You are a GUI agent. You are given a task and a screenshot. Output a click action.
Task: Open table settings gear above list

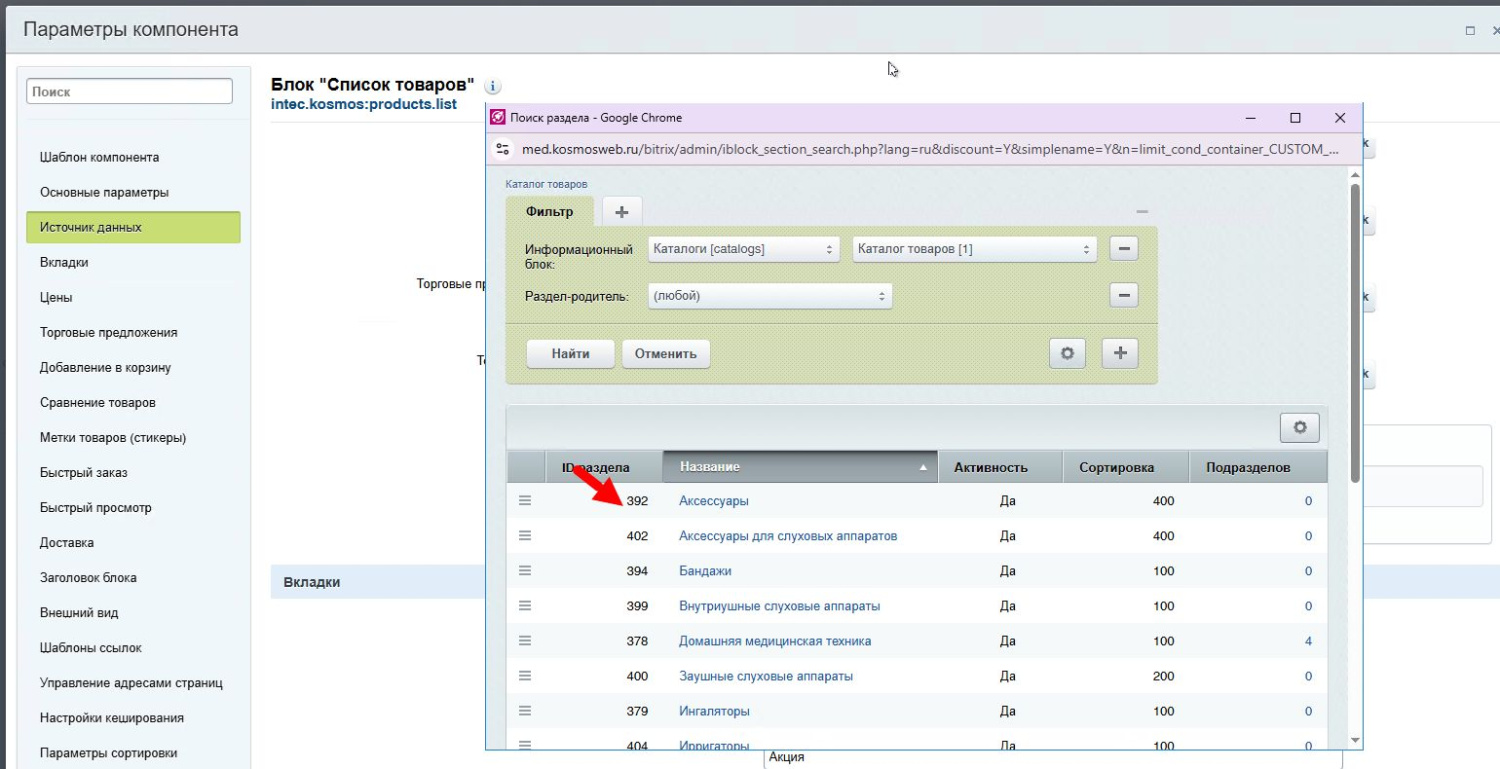coord(1299,427)
